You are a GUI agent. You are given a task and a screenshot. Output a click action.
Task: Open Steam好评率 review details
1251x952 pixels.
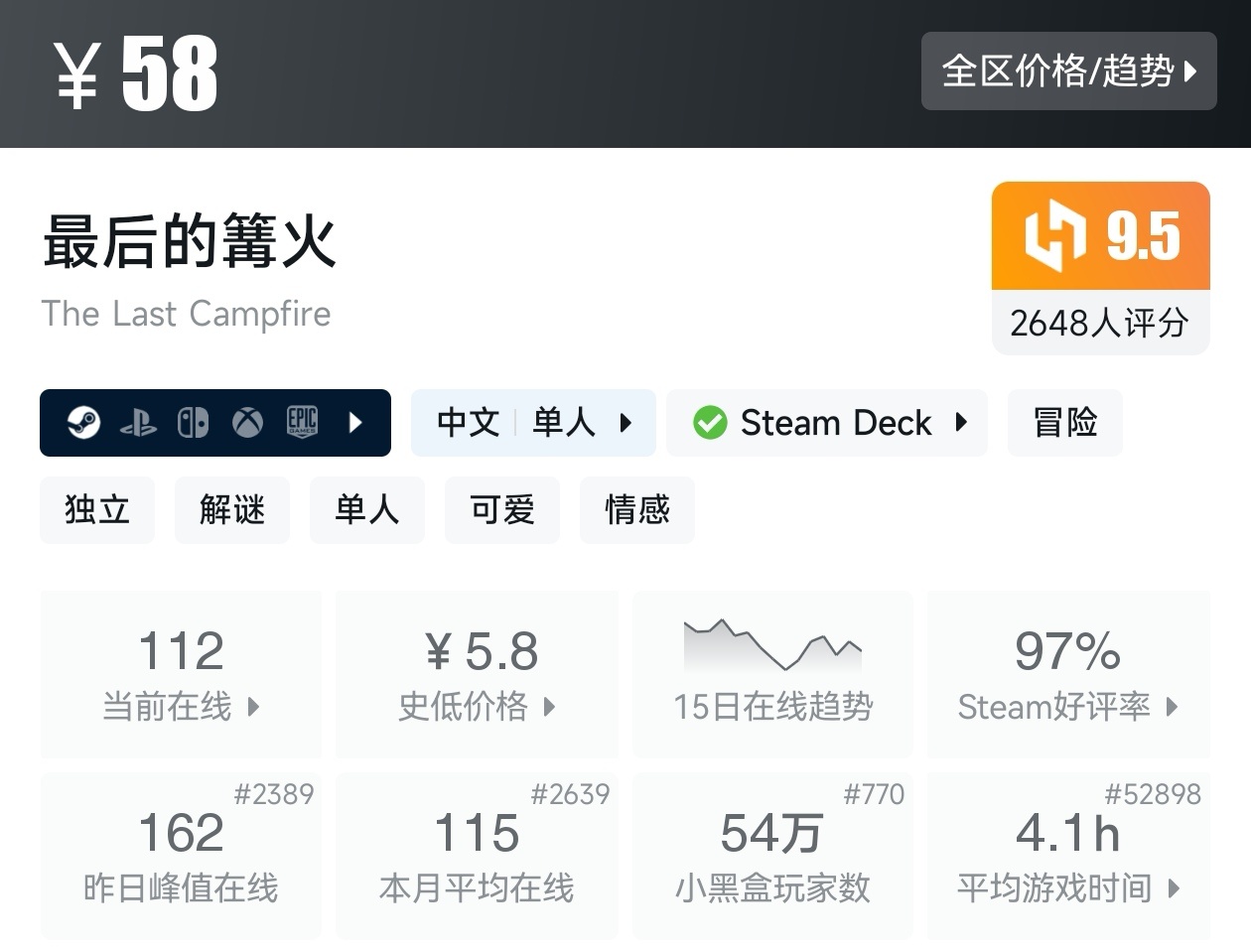(1068, 675)
